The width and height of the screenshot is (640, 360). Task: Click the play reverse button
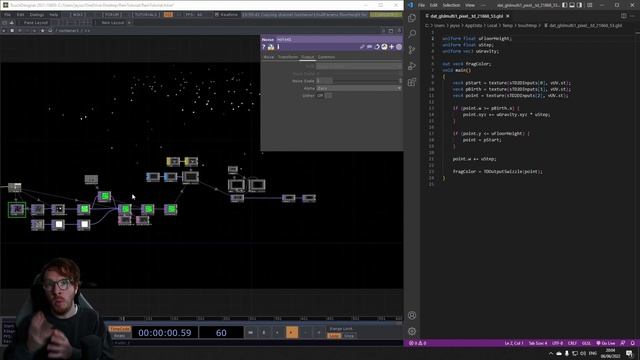click(x=278, y=333)
